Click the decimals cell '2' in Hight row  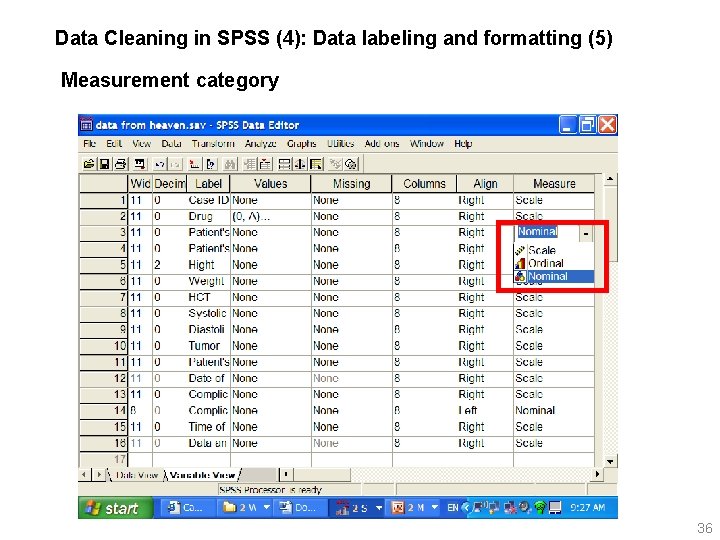pos(169,265)
